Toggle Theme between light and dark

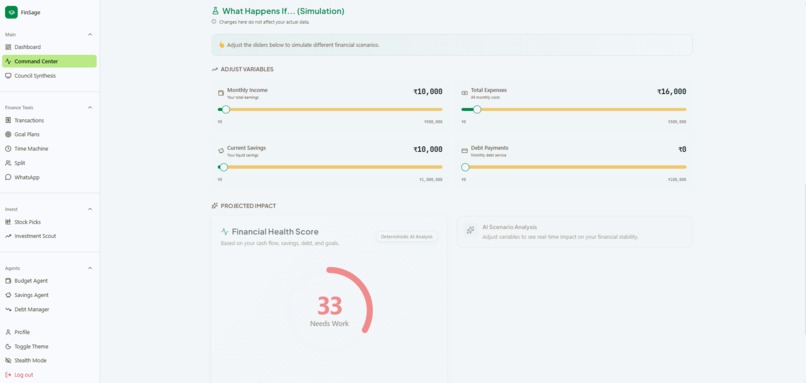point(49,346)
